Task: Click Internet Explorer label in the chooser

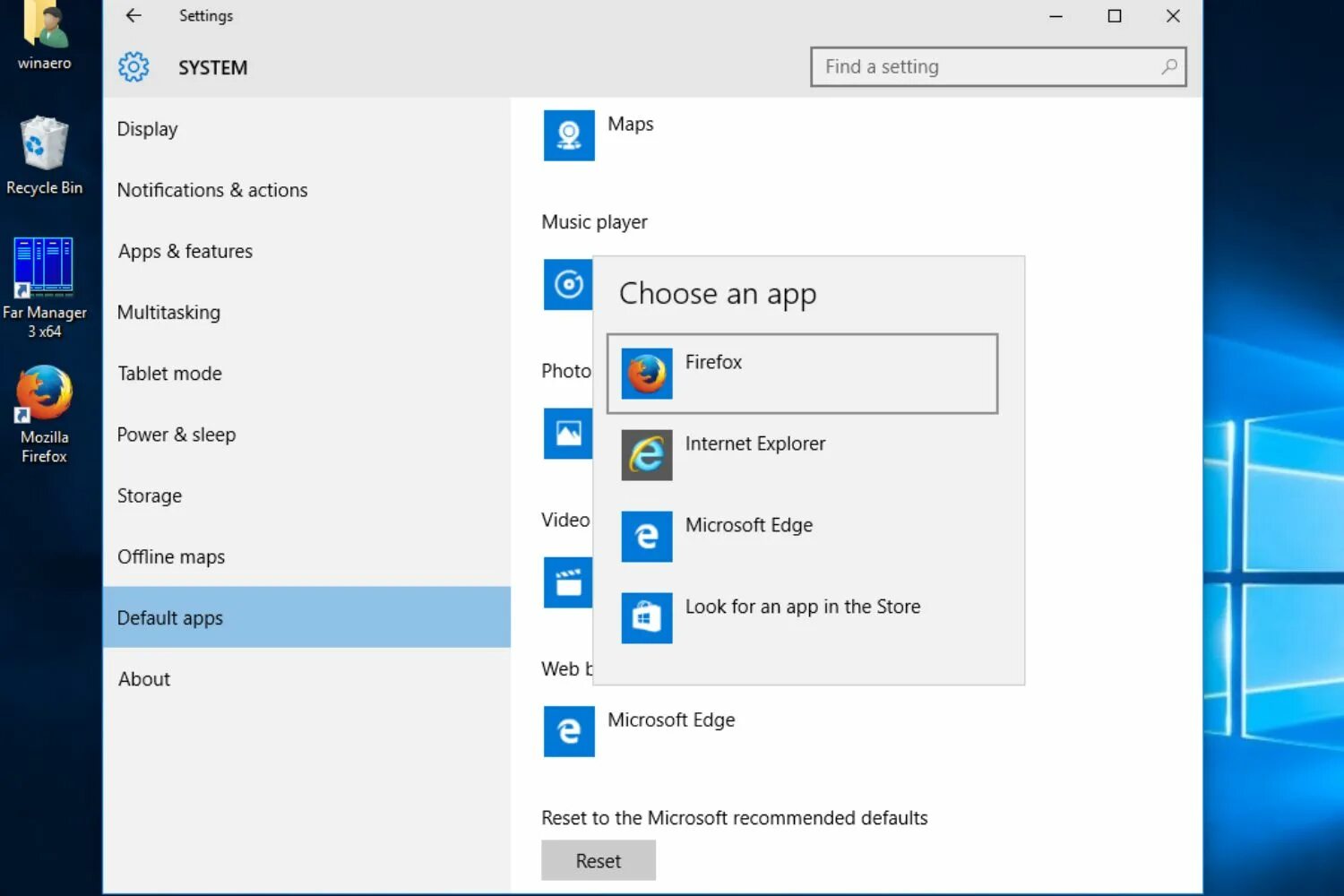Action: tap(755, 444)
